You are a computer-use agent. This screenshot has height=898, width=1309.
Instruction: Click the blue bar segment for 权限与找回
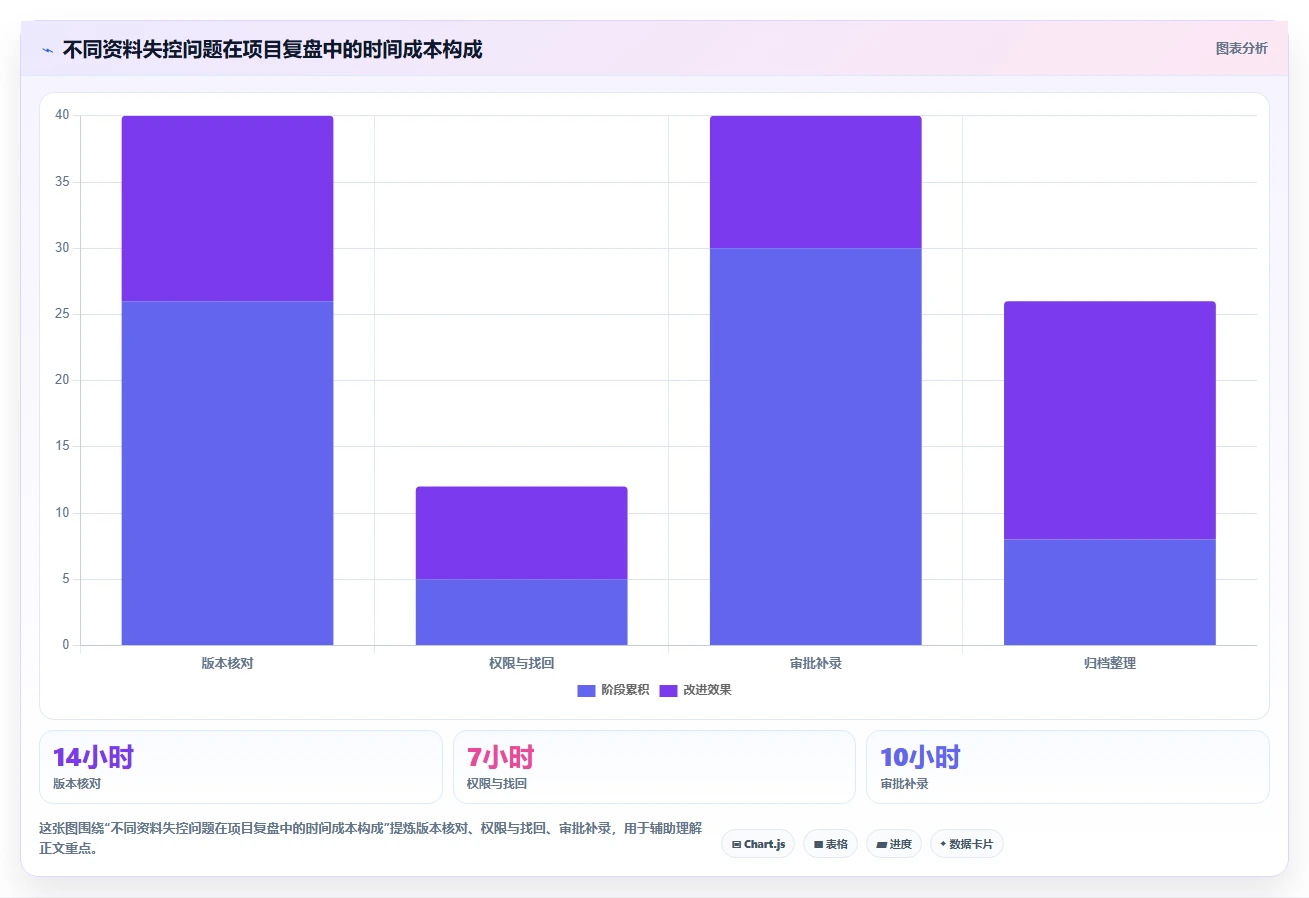(x=521, y=612)
